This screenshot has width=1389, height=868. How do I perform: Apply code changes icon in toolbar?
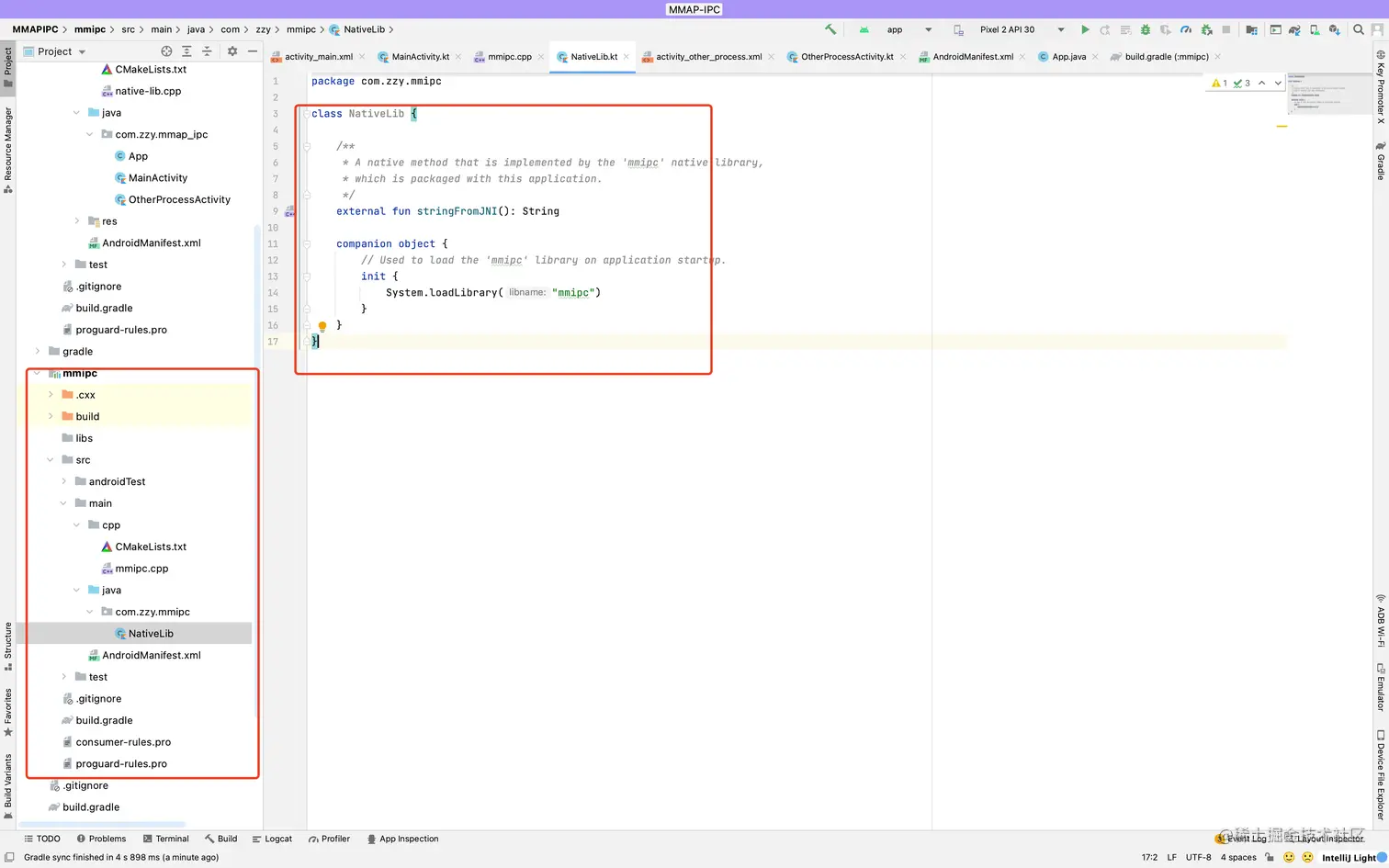(x=1125, y=29)
